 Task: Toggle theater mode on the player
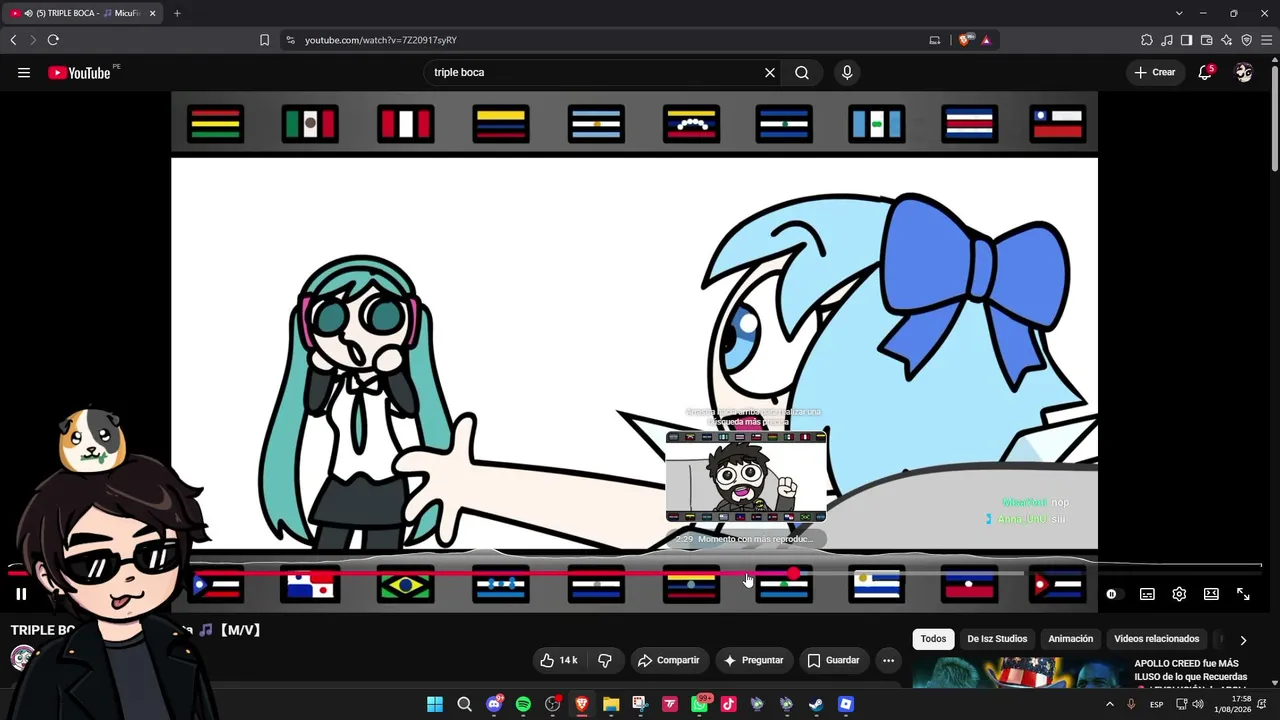[x=1211, y=594]
